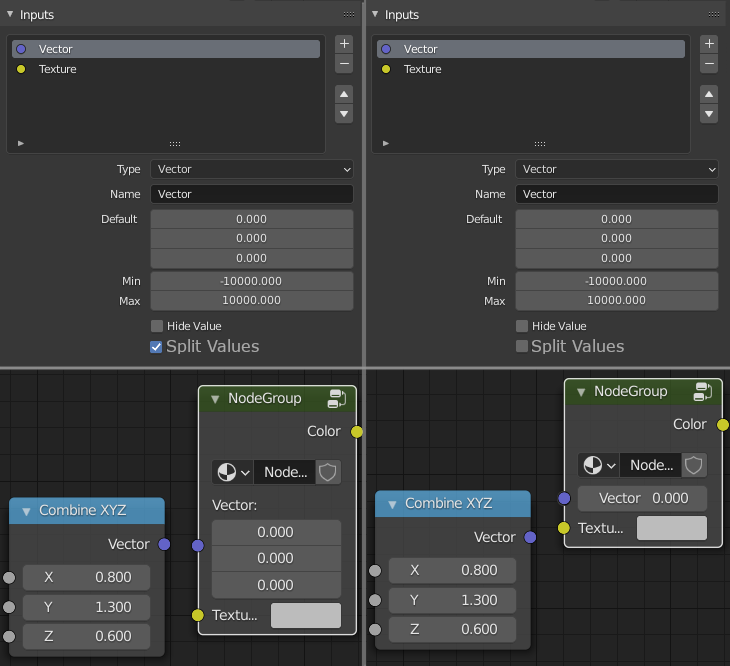
Task: Select Vector input in left list
Action: (x=166, y=49)
